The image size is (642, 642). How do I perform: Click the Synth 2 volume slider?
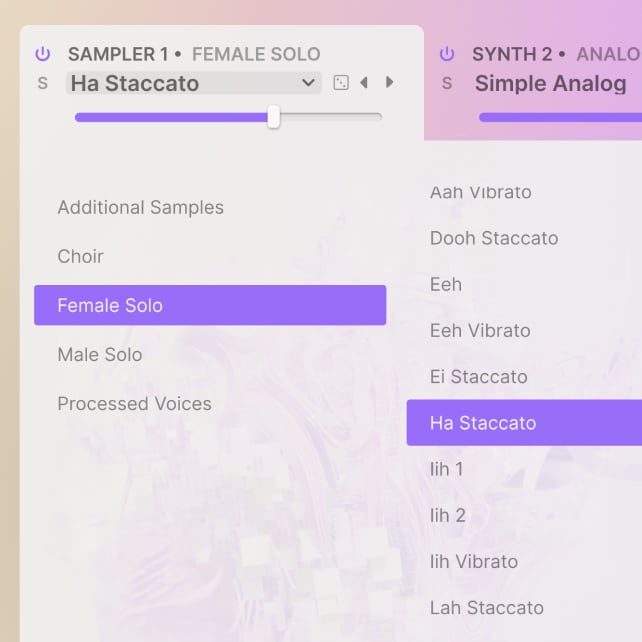(x=560, y=117)
